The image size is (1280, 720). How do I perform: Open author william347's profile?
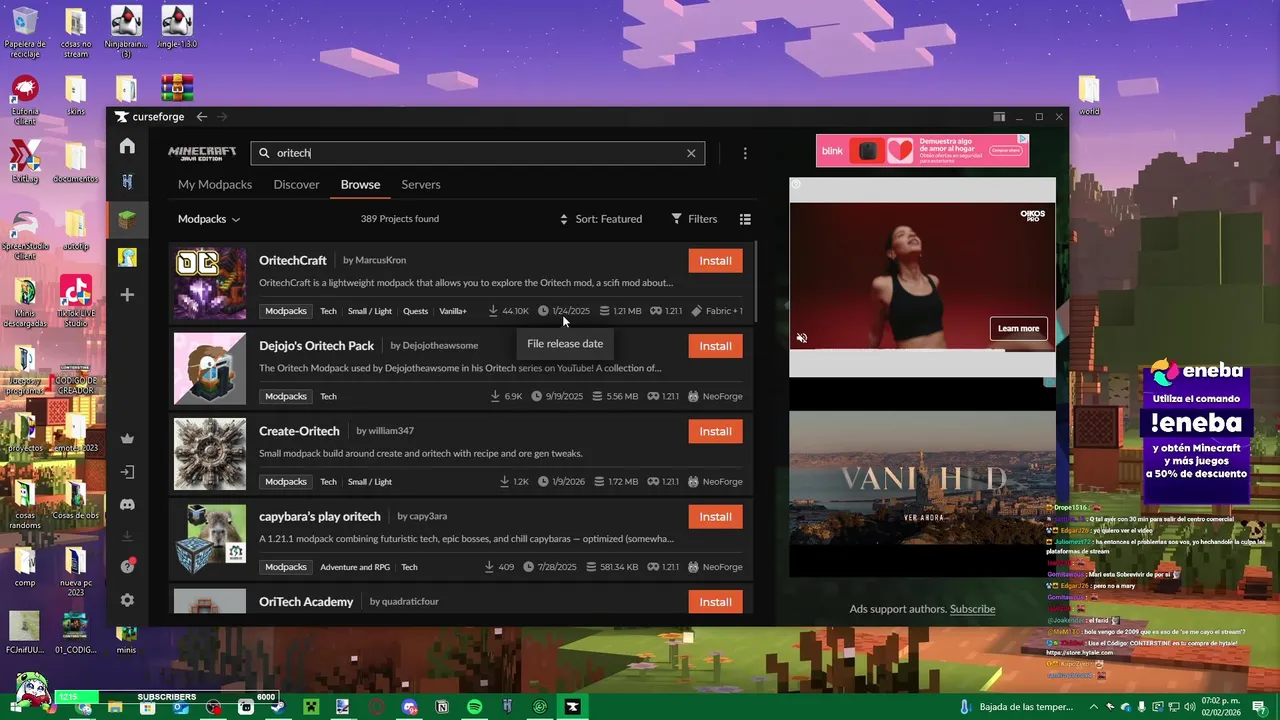point(391,431)
